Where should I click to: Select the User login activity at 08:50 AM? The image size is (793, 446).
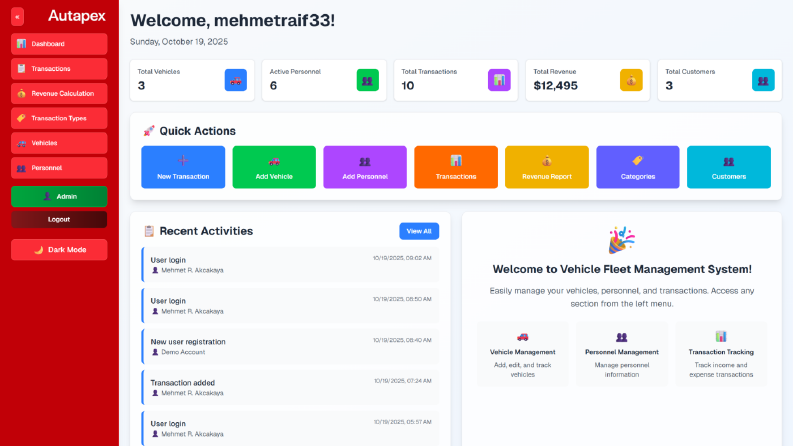point(290,305)
